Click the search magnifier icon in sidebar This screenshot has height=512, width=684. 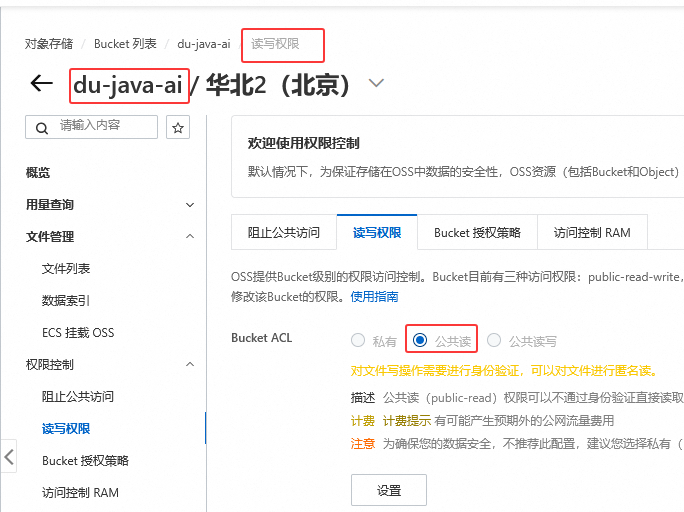(x=42, y=127)
